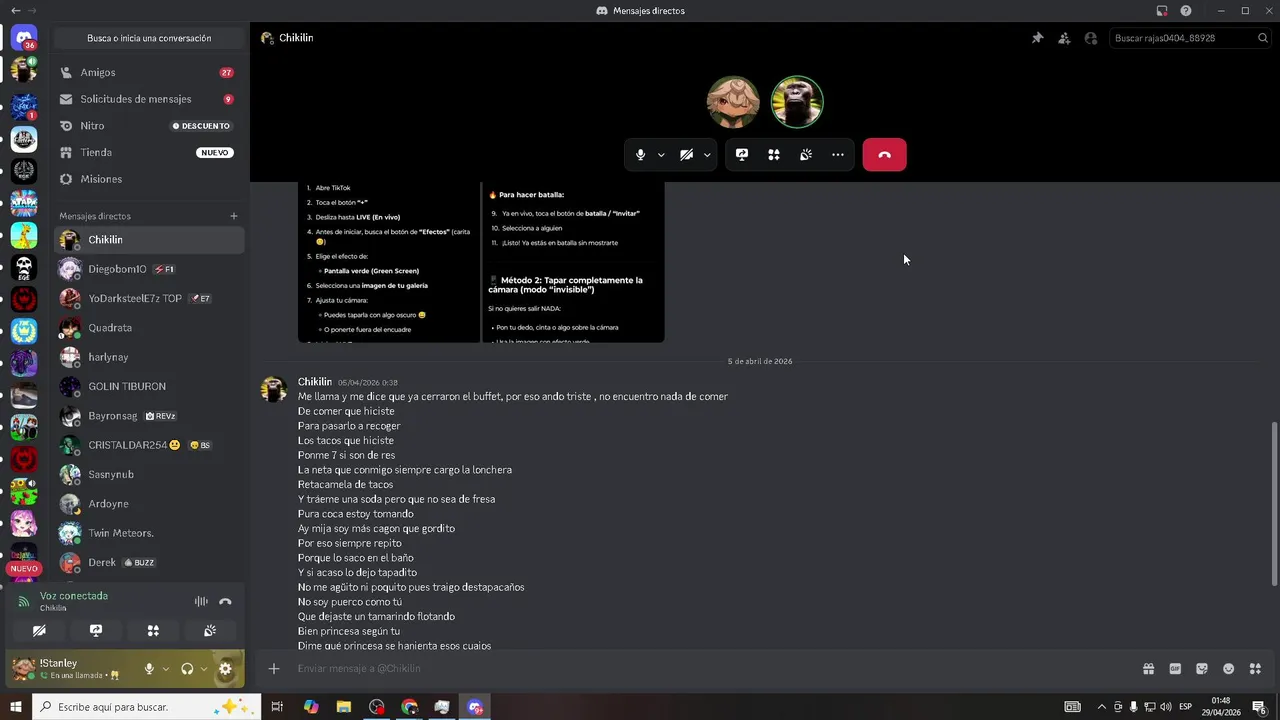Open the Nitro page
The width and height of the screenshot is (1280, 720).
click(149, 126)
